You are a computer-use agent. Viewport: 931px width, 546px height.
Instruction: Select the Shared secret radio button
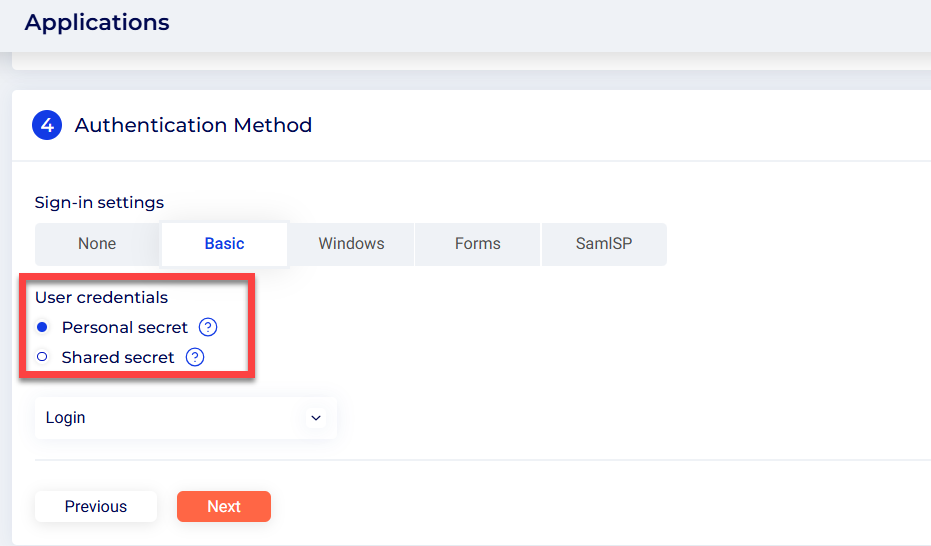click(x=42, y=357)
